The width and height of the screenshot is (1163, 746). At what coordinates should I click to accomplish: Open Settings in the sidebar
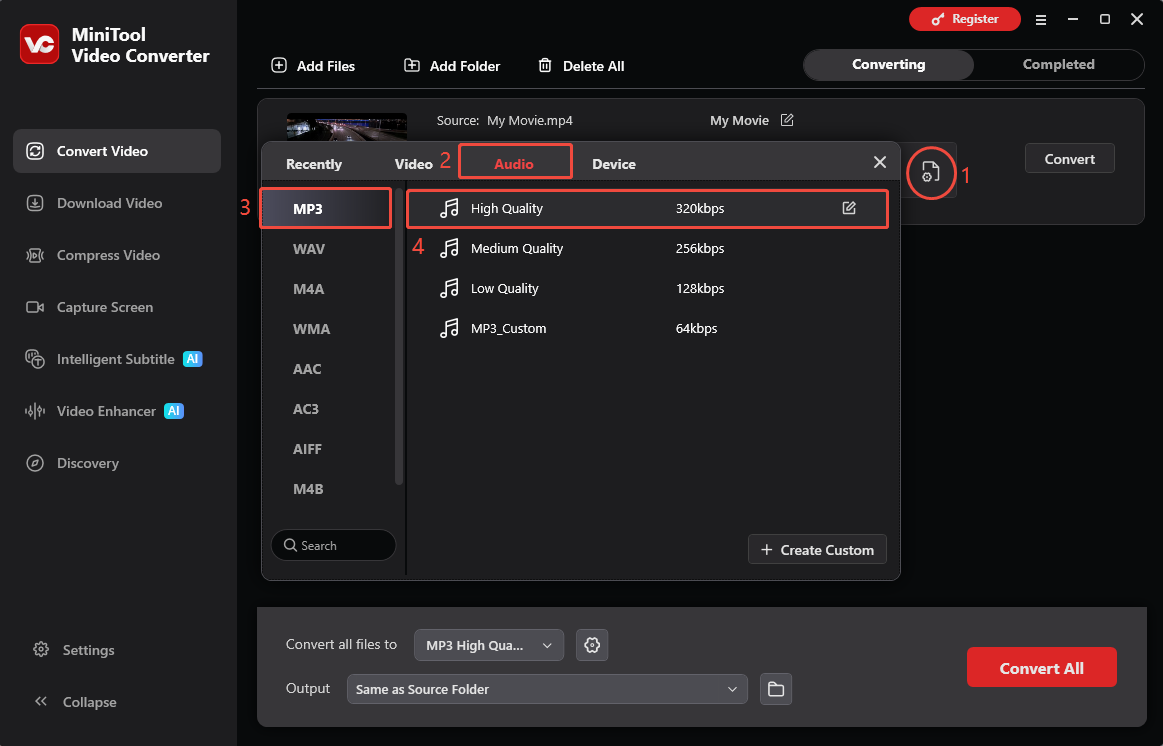pos(74,650)
